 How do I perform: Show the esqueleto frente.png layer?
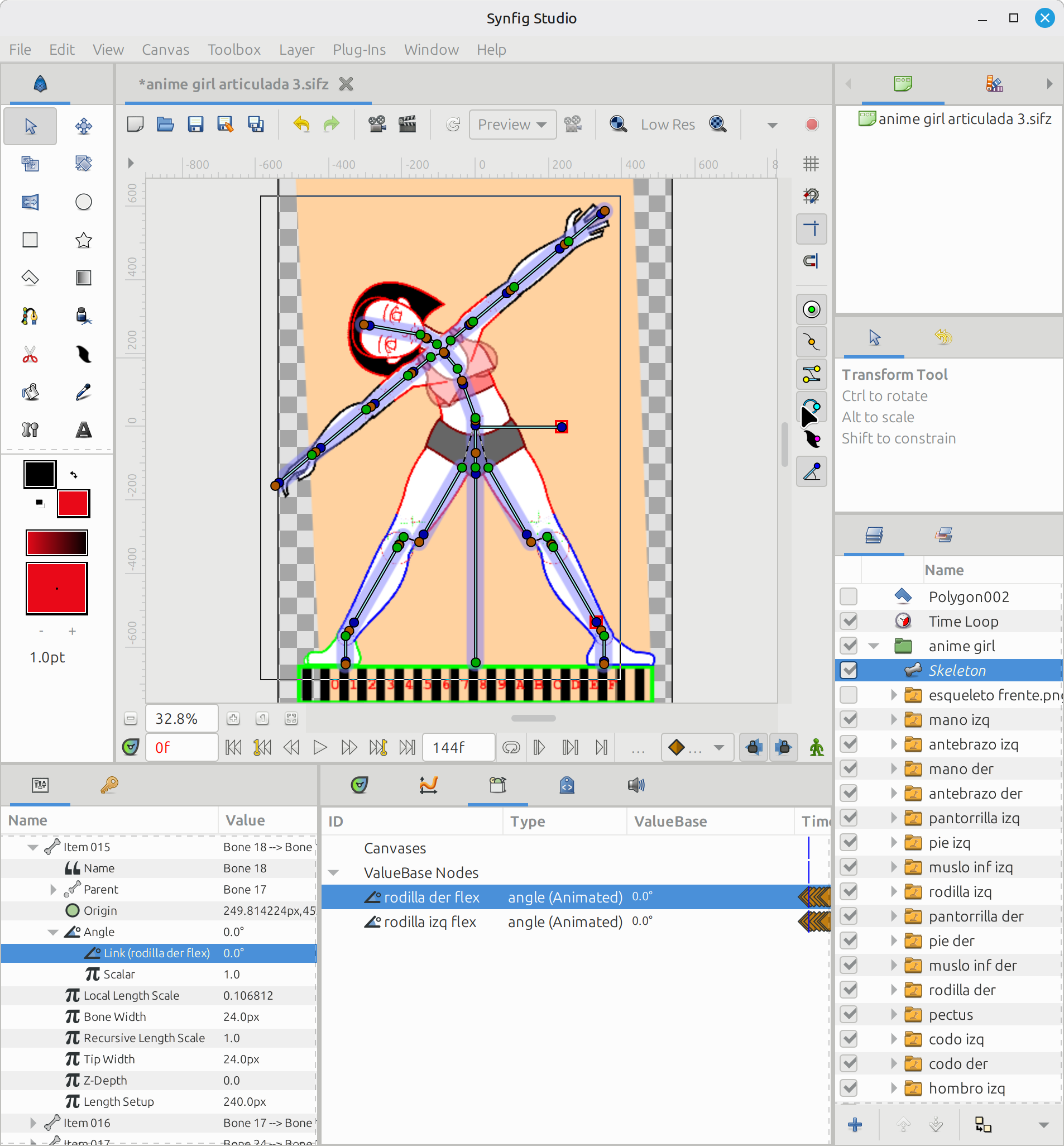[848, 695]
